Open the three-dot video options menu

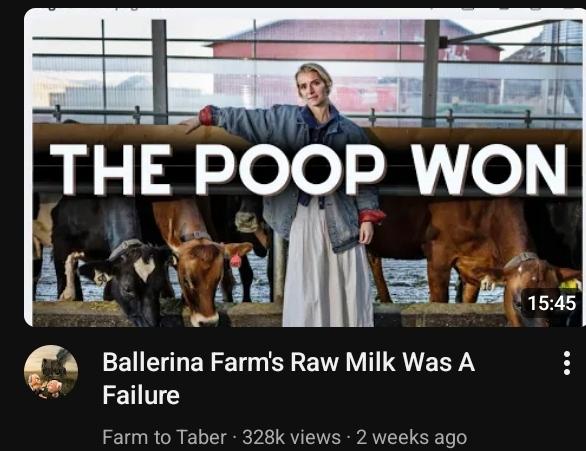pyautogui.click(x=567, y=363)
